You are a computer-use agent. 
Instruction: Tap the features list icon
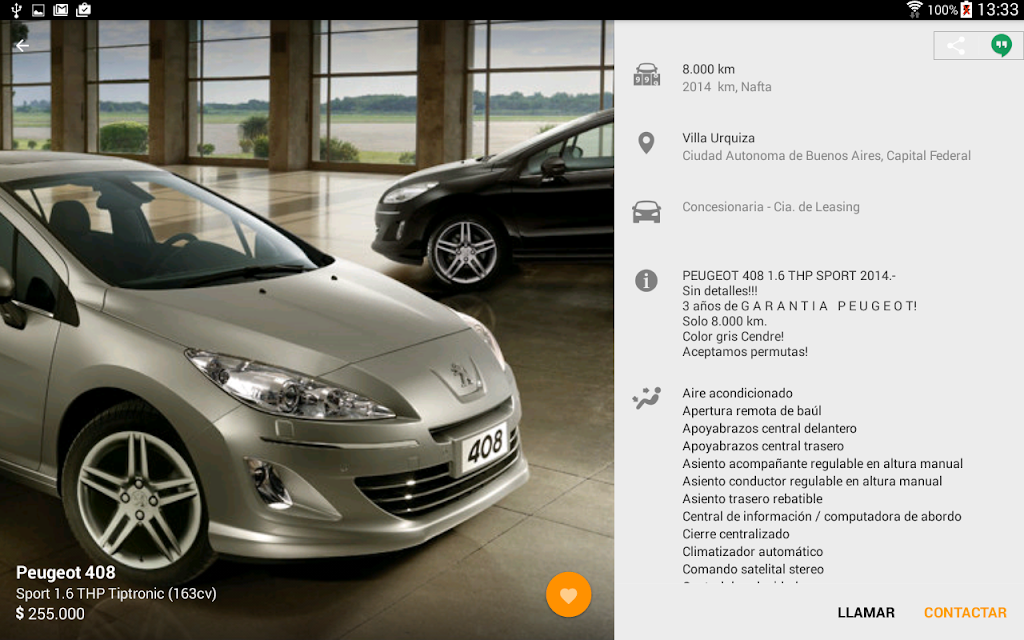pyautogui.click(x=647, y=398)
